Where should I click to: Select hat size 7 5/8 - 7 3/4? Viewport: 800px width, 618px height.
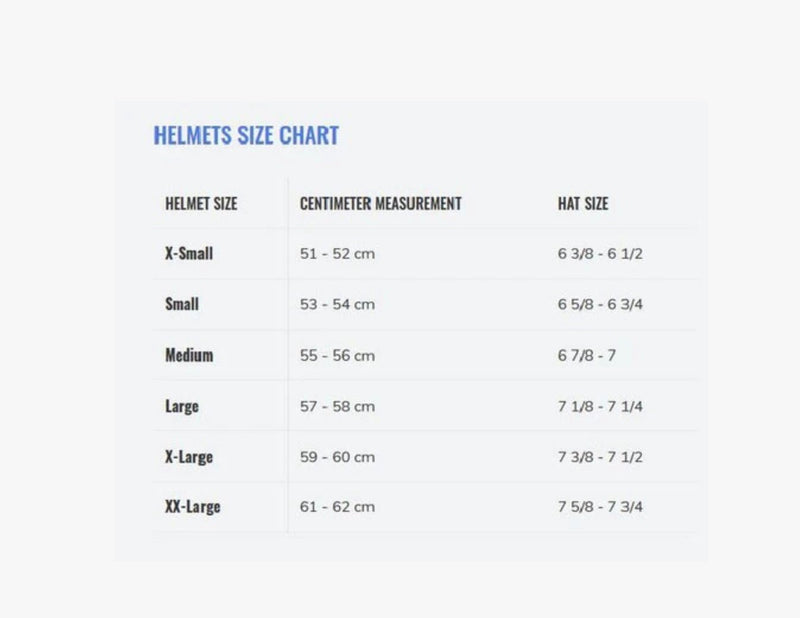[x=600, y=507]
